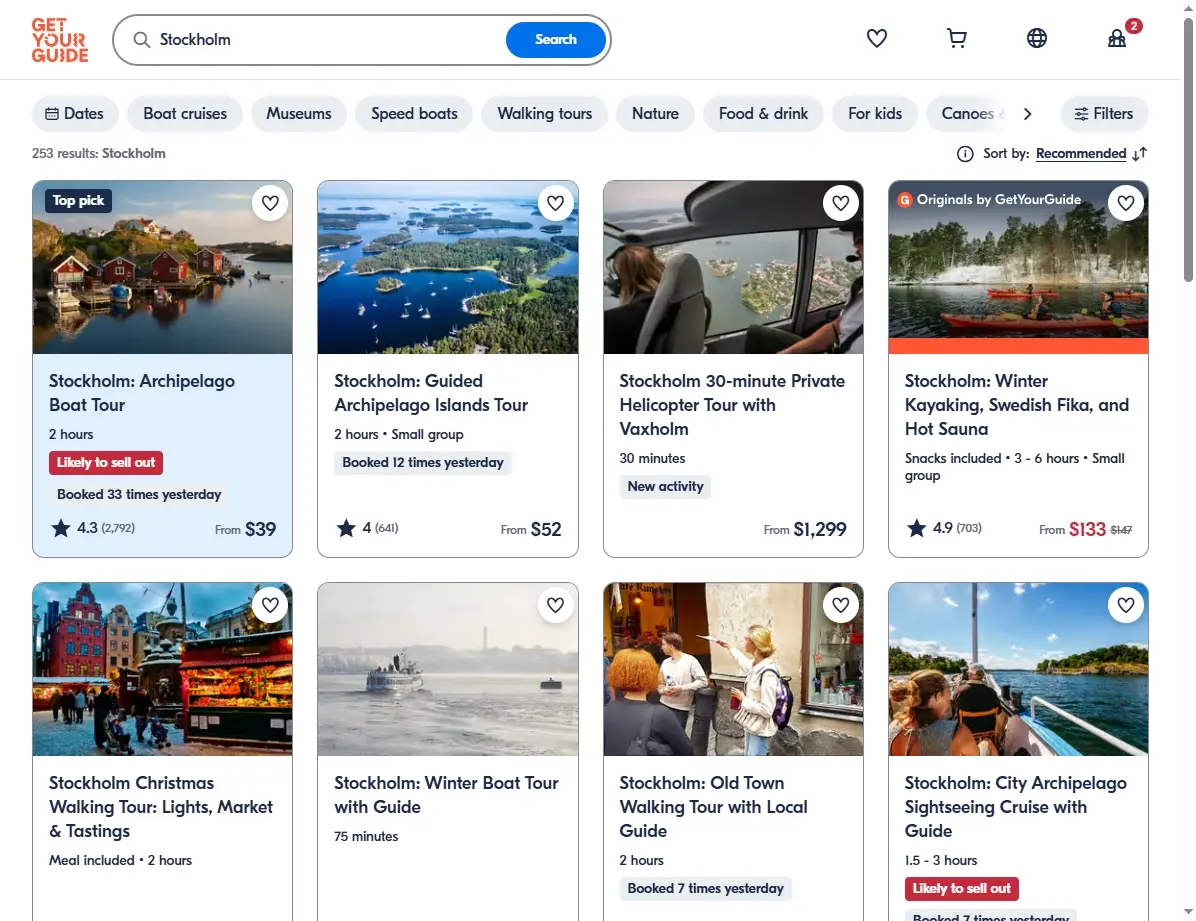Expand the Filters panel
The image size is (1196, 921).
click(x=1104, y=114)
